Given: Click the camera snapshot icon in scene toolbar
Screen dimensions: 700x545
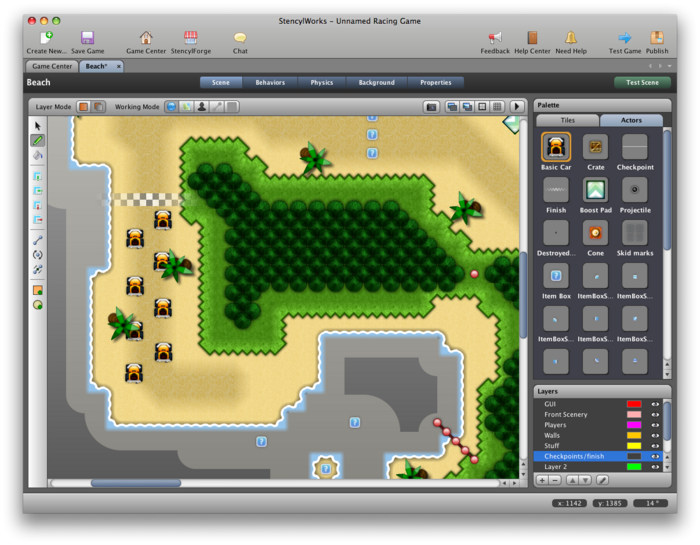Looking at the screenshot, I should [x=431, y=107].
